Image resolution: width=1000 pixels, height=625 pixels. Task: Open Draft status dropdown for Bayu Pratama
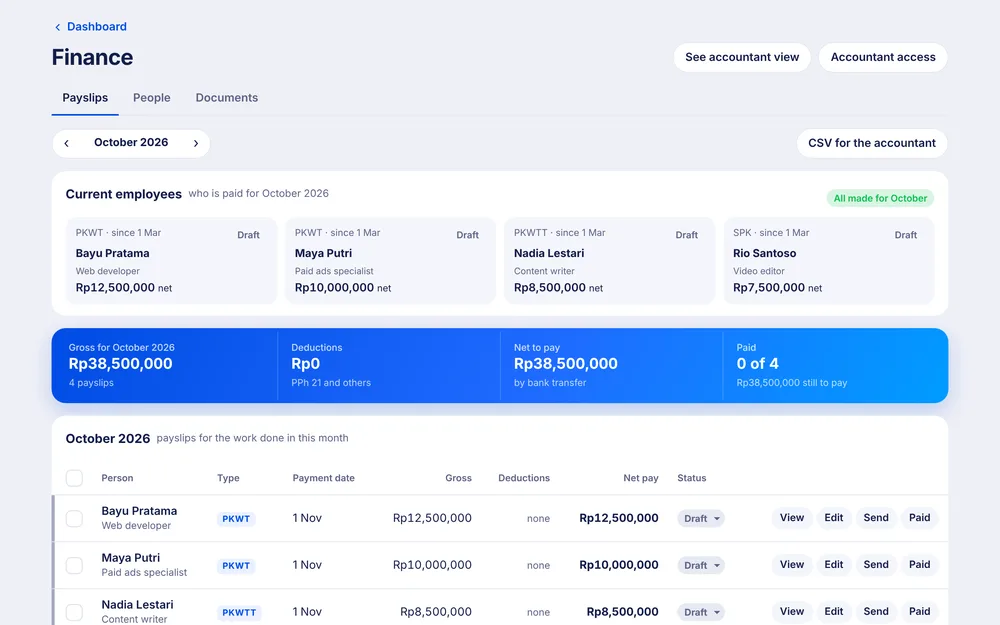pyautogui.click(x=701, y=518)
